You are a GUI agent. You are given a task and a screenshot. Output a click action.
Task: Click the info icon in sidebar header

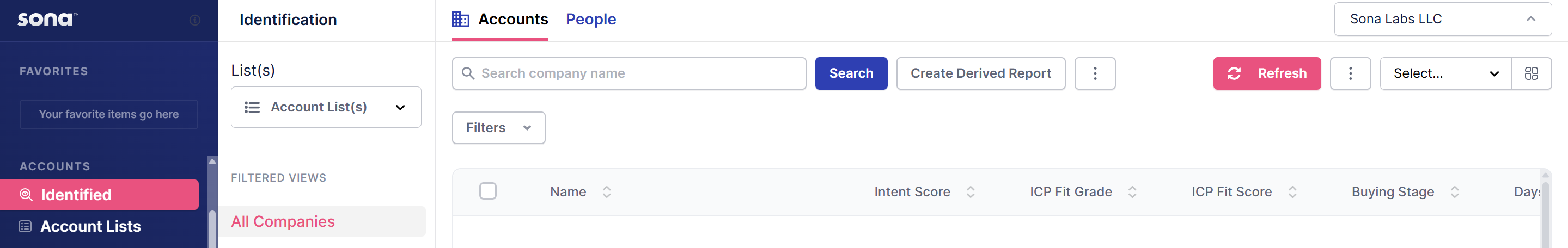click(x=195, y=20)
